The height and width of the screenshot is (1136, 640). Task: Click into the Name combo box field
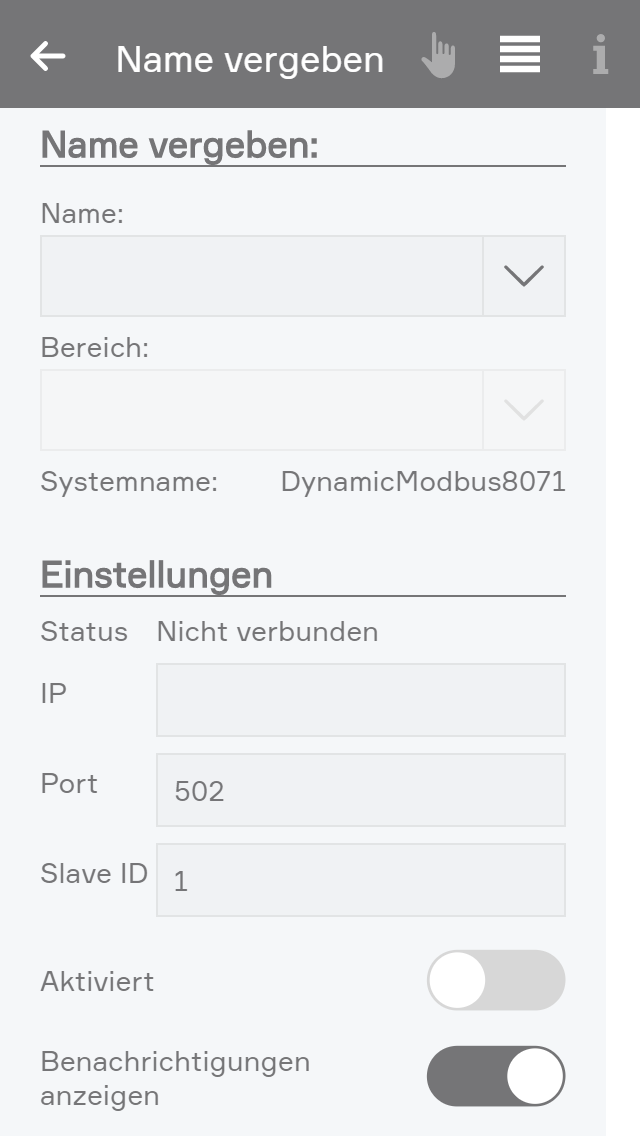[262, 276]
